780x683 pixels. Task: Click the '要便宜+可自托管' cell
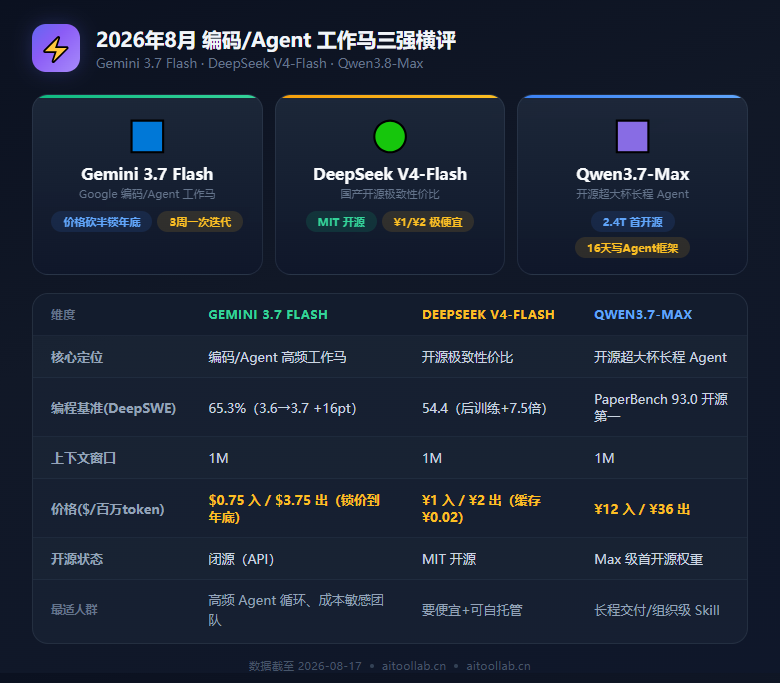(x=472, y=610)
